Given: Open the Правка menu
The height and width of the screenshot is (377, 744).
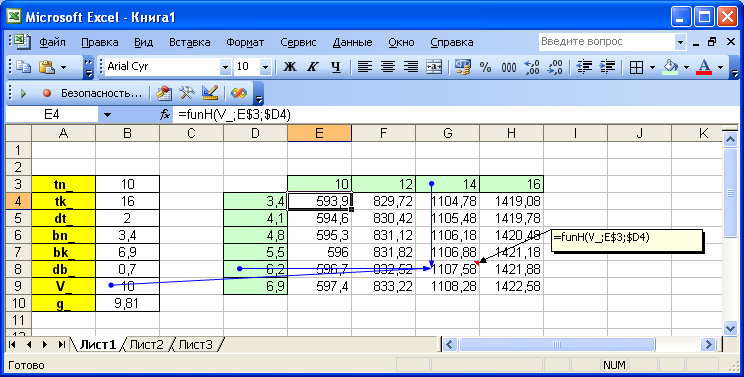Looking at the screenshot, I should (x=100, y=42).
